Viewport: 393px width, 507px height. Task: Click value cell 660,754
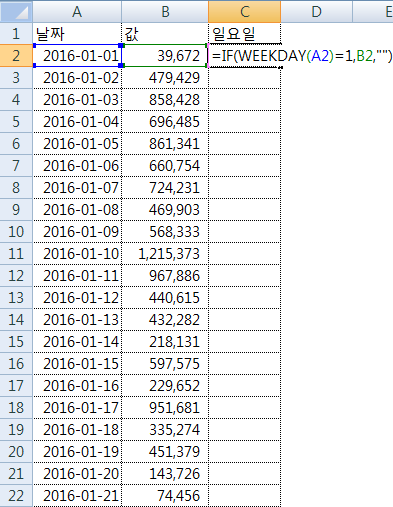click(x=165, y=166)
